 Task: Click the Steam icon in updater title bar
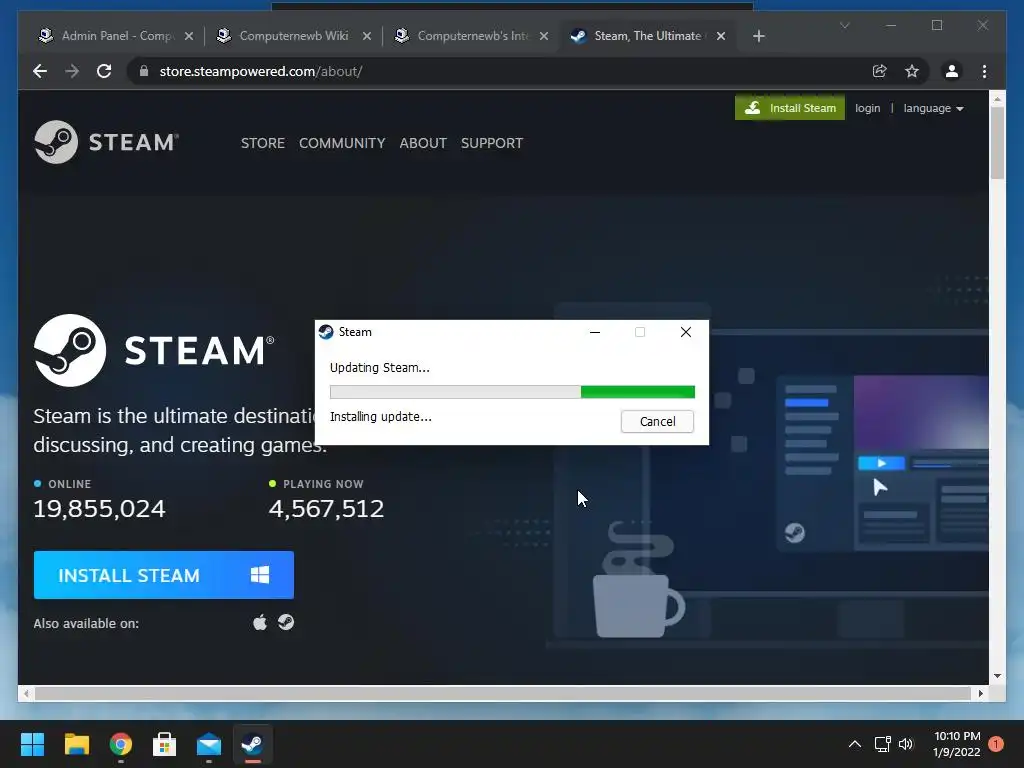[x=326, y=332]
